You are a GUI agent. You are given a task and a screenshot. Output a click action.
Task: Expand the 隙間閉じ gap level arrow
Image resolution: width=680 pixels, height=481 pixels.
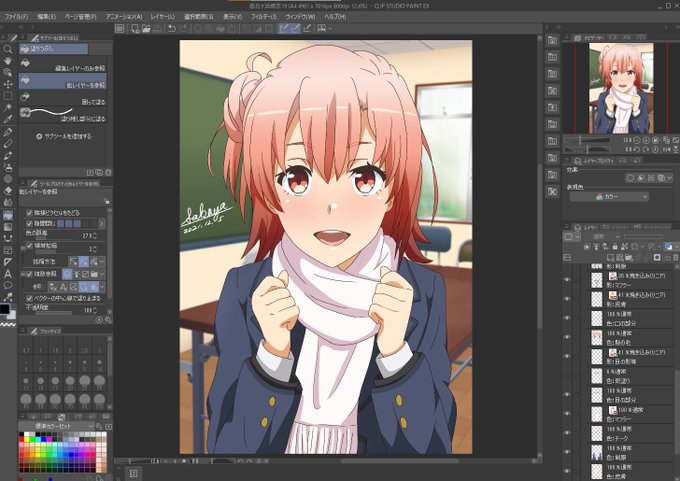tap(101, 223)
